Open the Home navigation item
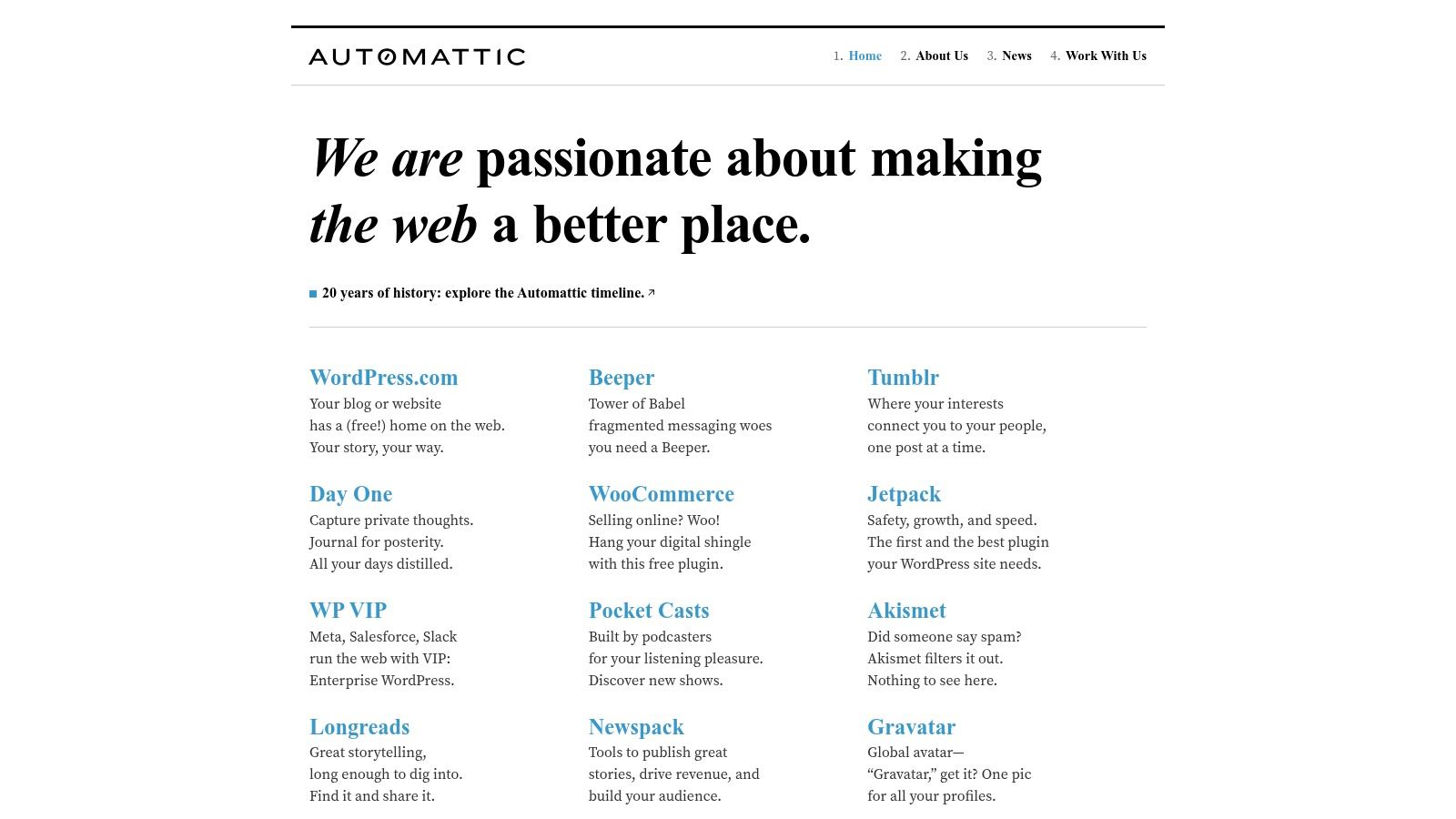Image resolution: width=1456 pixels, height=819 pixels. pyautogui.click(x=864, y=56)
